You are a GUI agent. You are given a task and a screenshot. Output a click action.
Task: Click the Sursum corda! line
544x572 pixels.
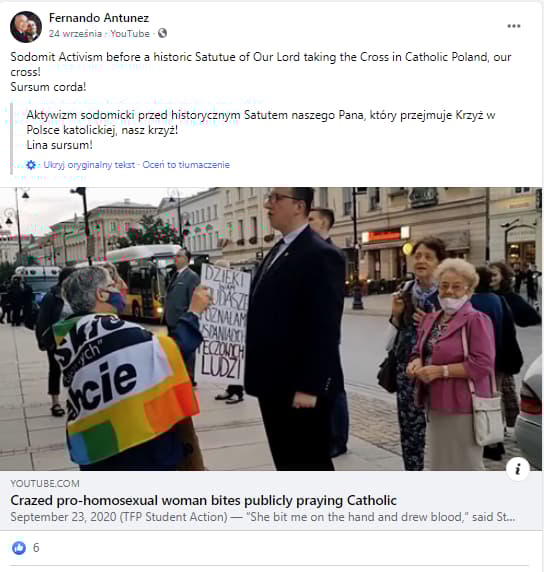pos(48,87)
